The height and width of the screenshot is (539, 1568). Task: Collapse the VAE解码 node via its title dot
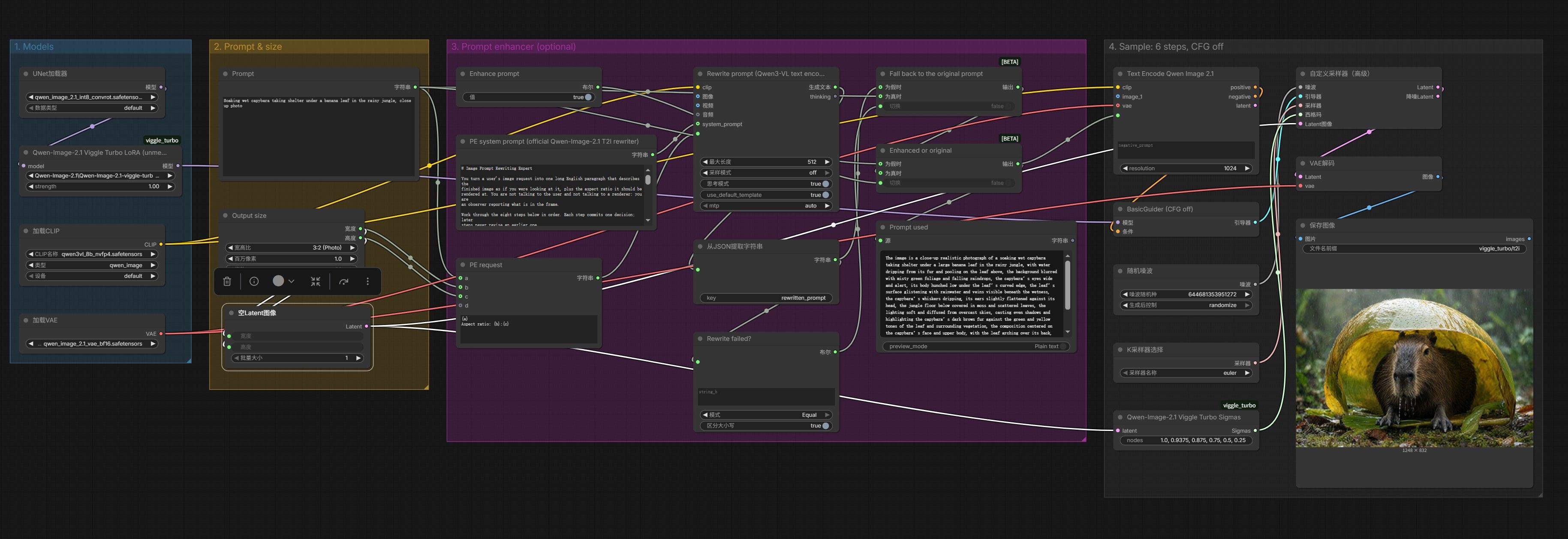pyautogui.click(x=1303, y=163)
